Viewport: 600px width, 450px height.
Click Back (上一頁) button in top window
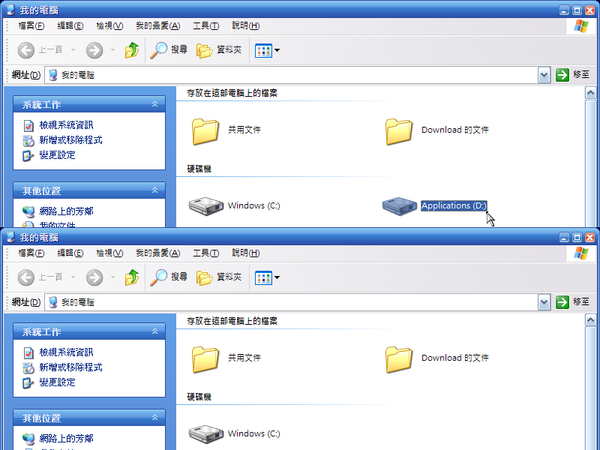(x=40, y=50)
